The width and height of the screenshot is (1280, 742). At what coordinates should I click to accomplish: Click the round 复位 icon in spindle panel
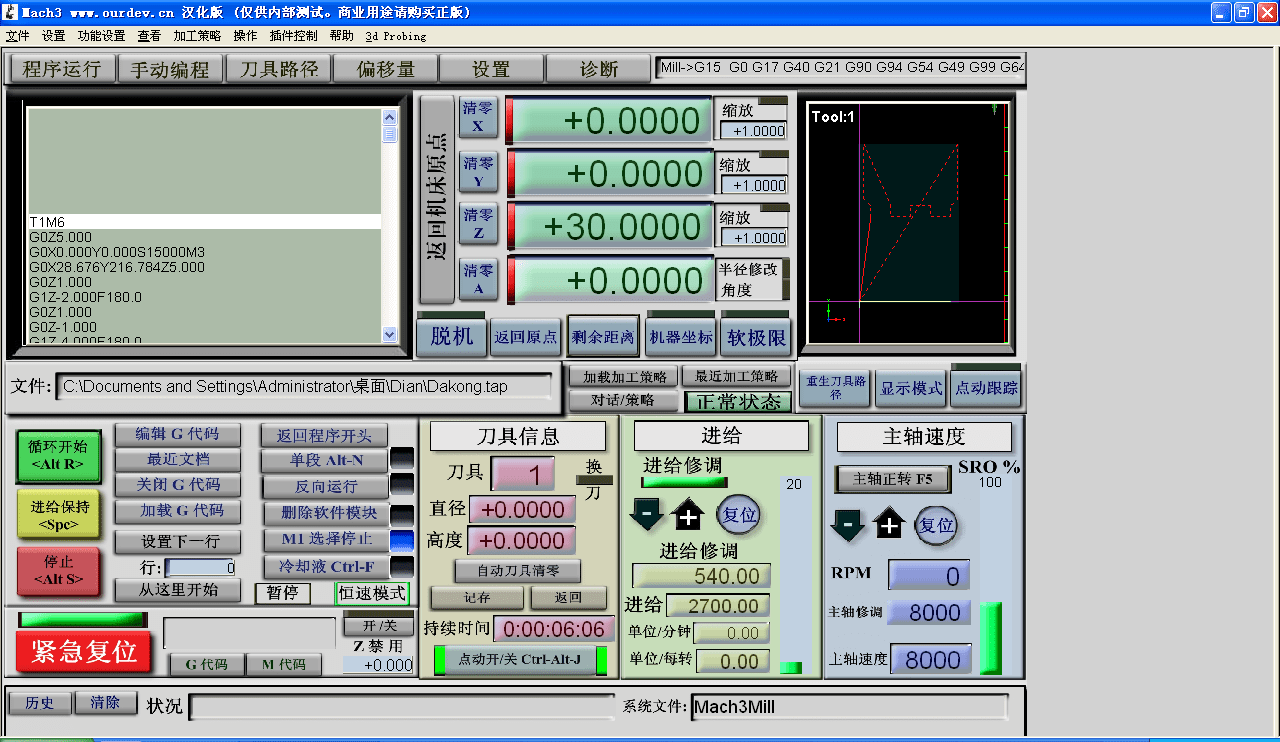pyautogui.click(x=936, y=525)
